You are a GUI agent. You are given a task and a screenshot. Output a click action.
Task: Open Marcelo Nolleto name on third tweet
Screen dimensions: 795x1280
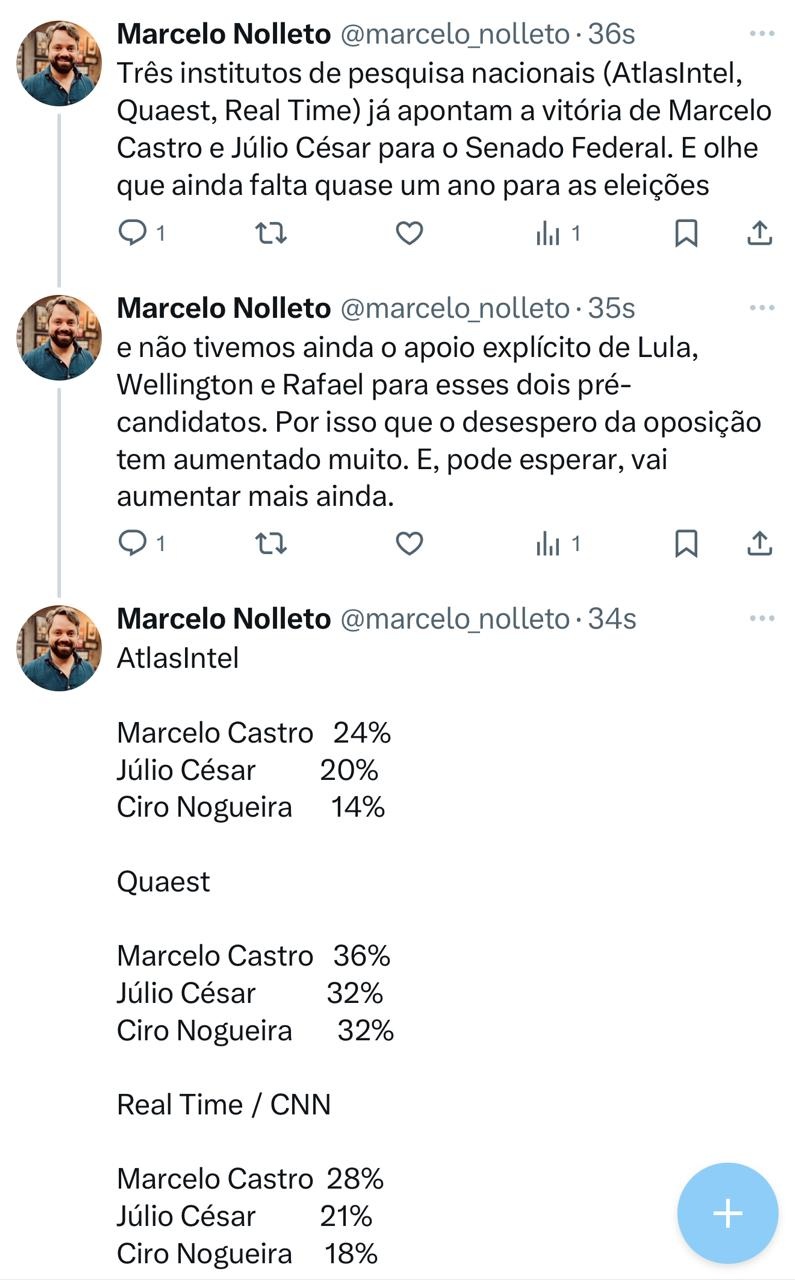tap(223, 619)
